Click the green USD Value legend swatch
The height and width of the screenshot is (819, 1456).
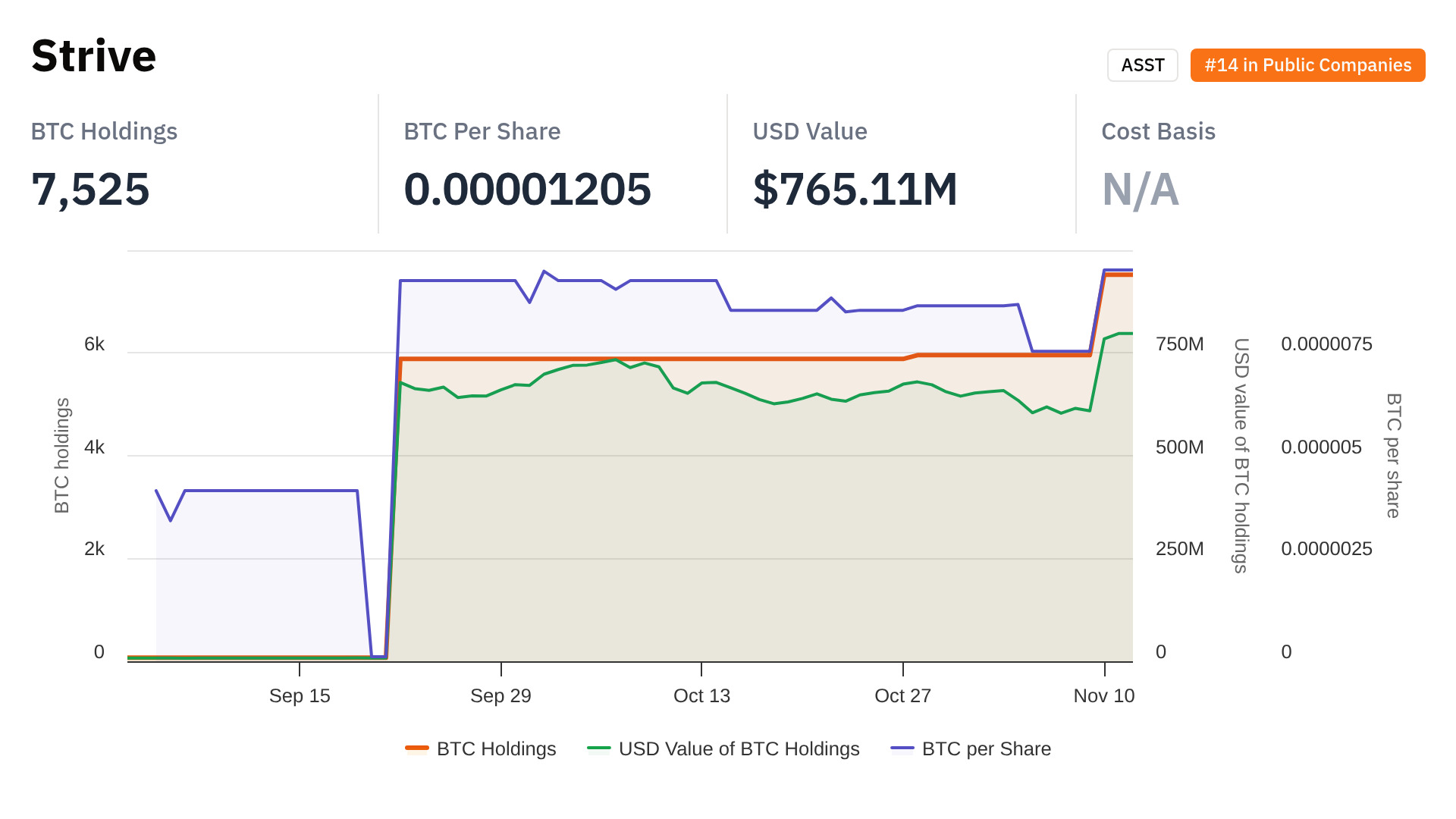point(599,748)
